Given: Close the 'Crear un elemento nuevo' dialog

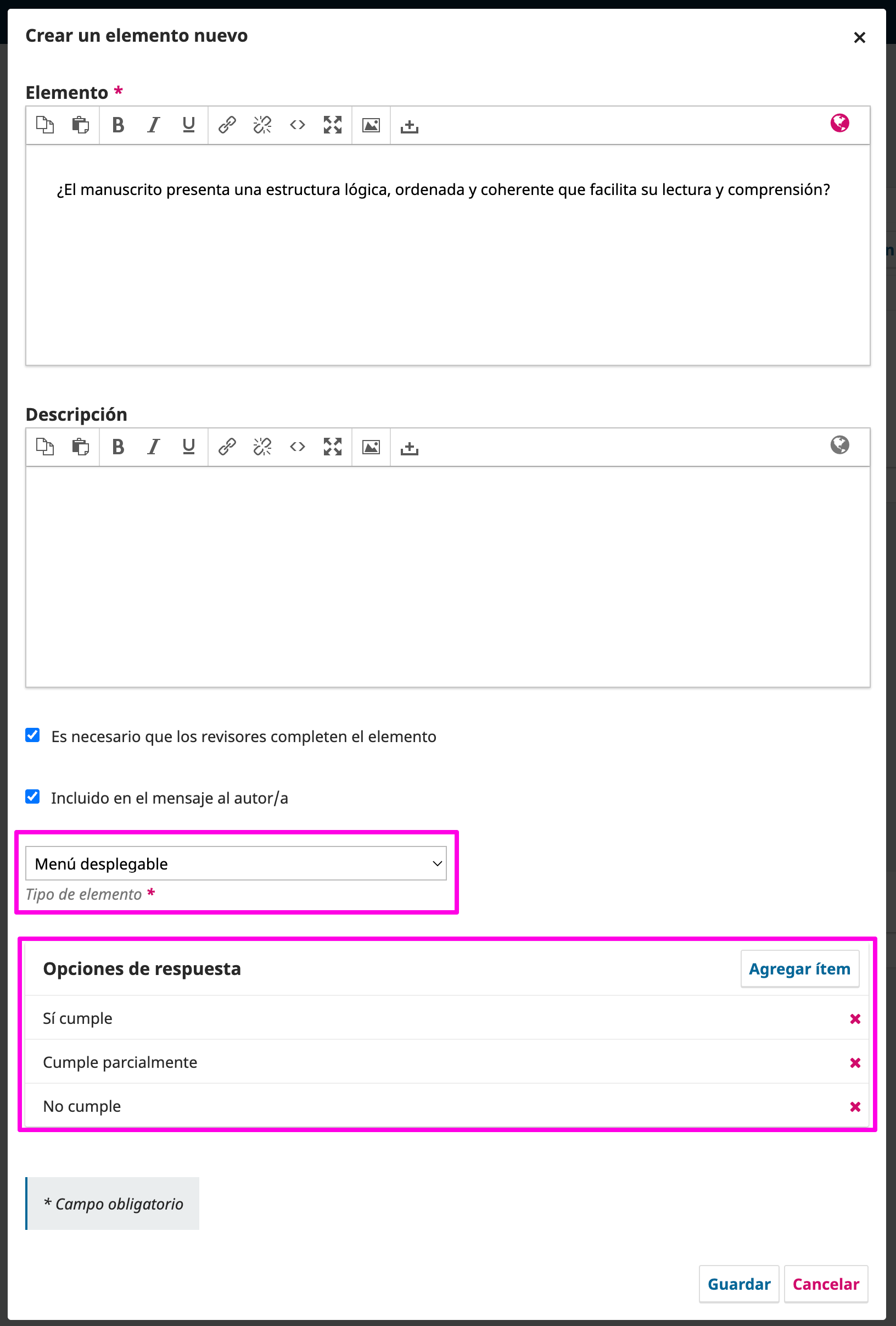Looking at the screenshot, I should (x=860, y=38).
